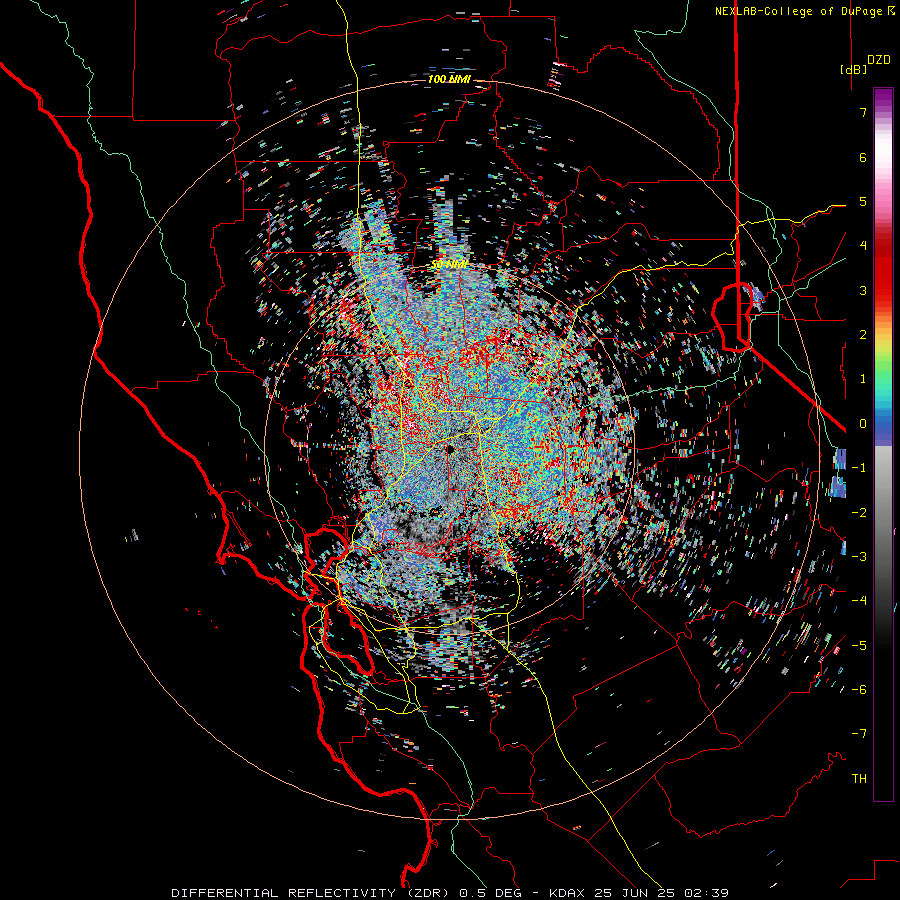Click the Differential Reflectivity caption at bottom
Screen dimensions: 900x900
[x=450, y=893]
